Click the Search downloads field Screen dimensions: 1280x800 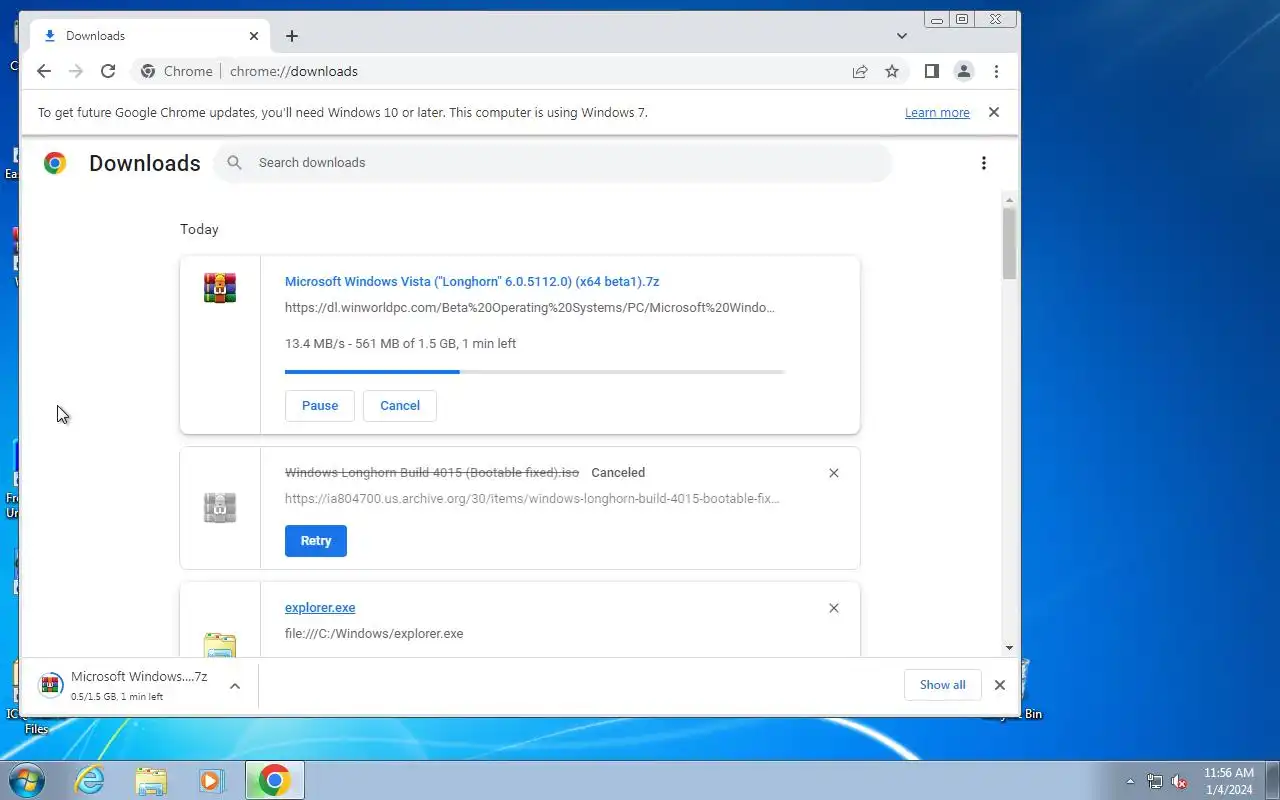coord(552,163)
